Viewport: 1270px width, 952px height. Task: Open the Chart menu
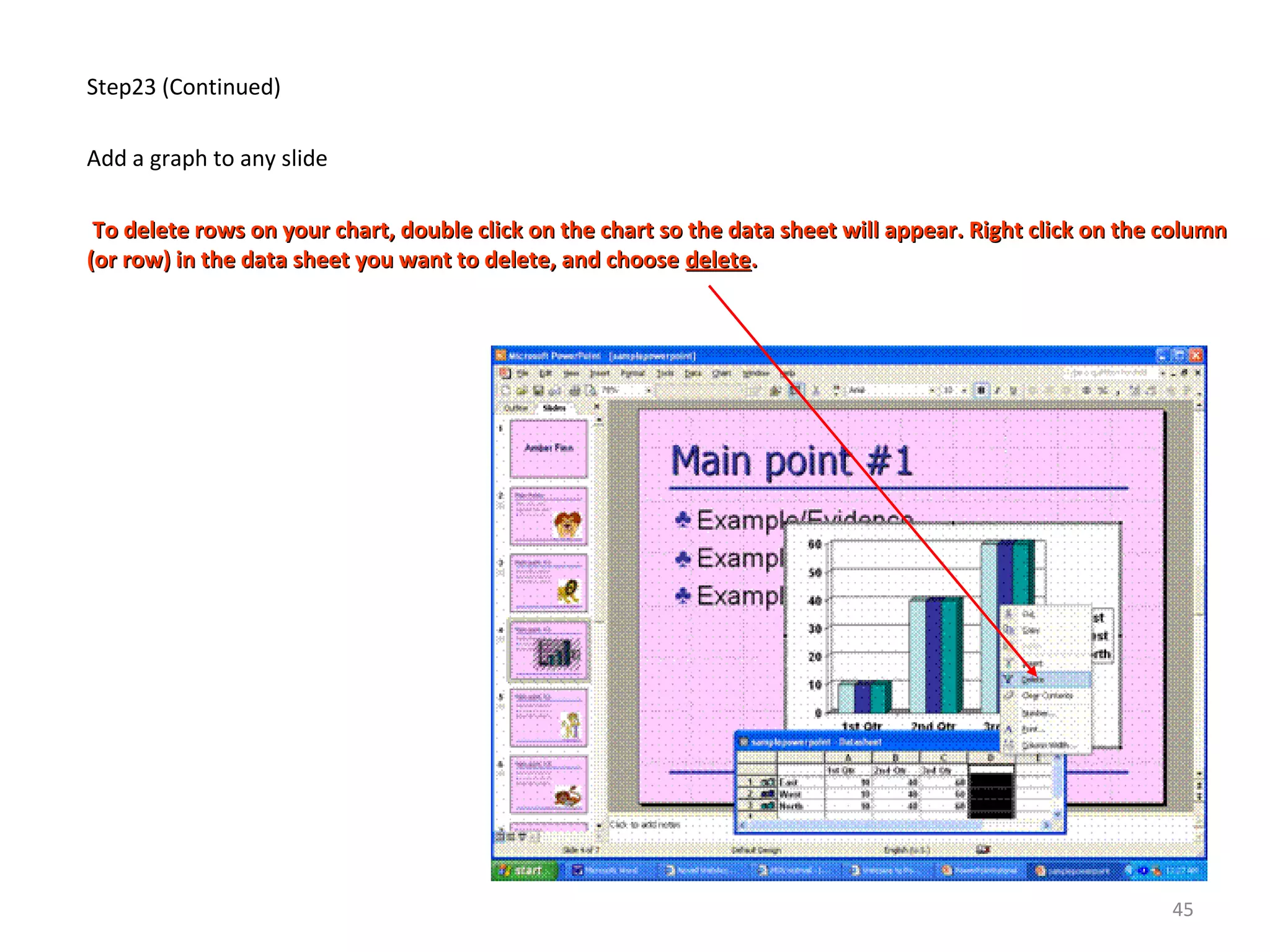point(721,373)
